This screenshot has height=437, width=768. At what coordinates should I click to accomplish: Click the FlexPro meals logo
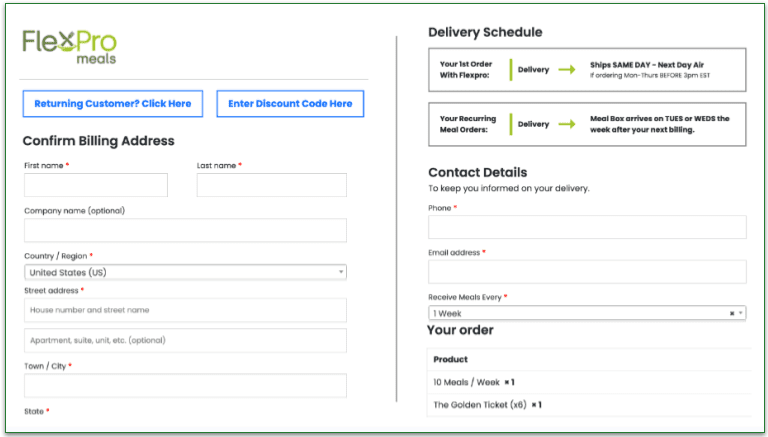tap(69, 47)
